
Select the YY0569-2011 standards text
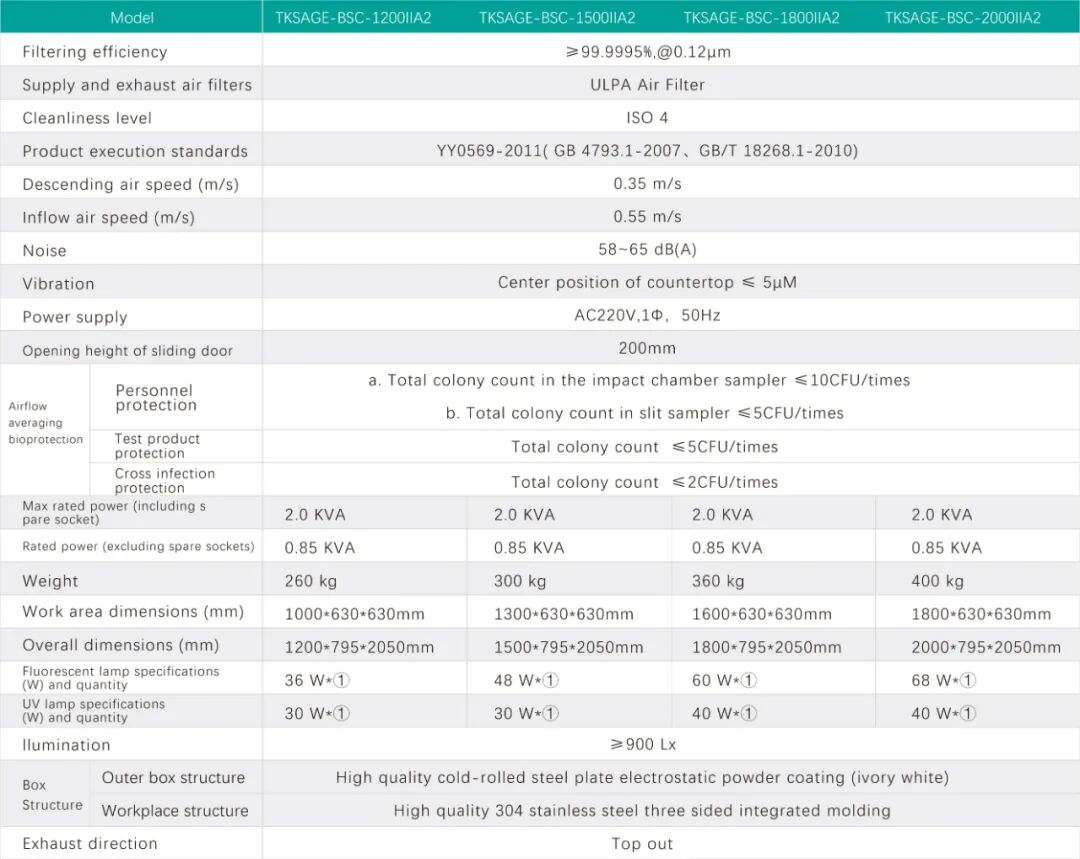point(647,151)
